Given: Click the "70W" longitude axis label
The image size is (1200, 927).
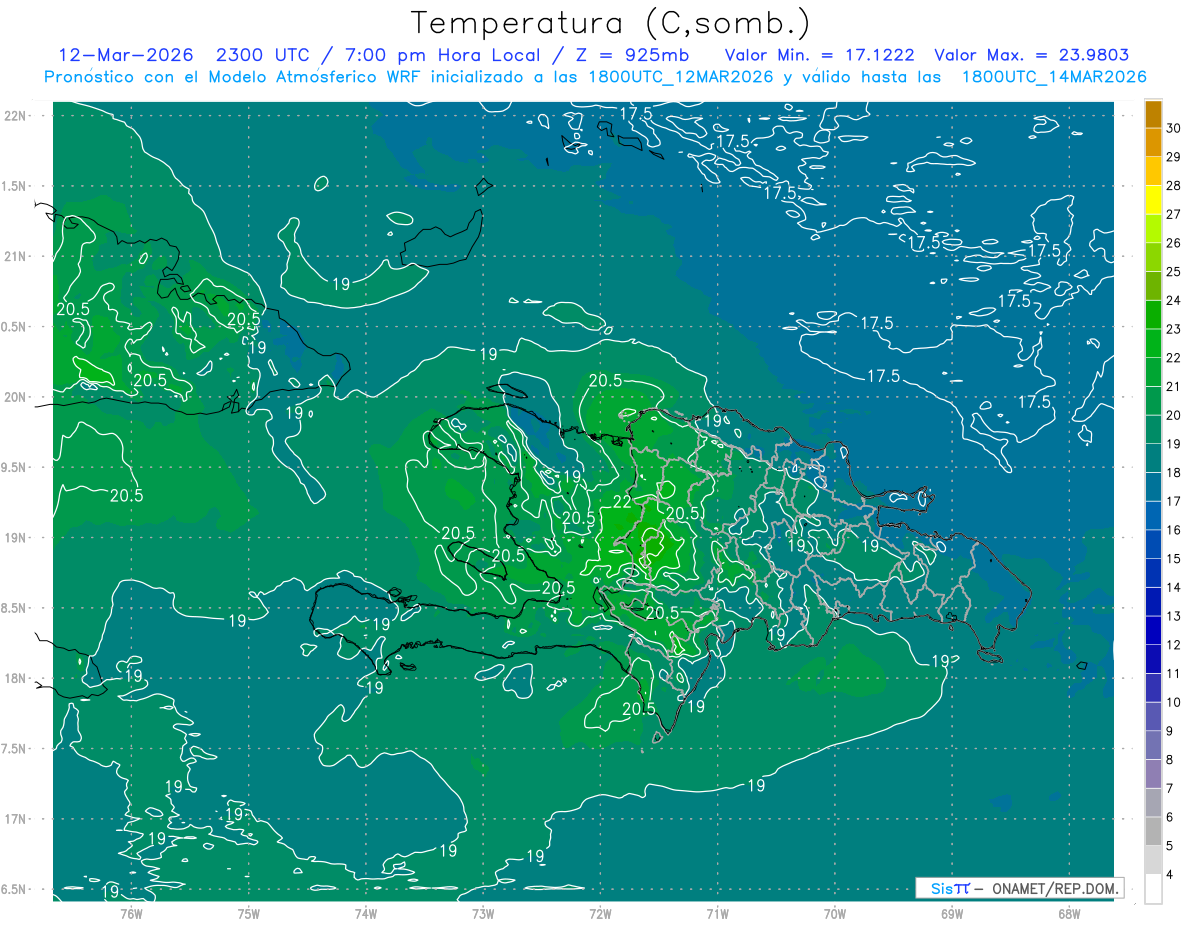Looking at the screenshot, I should (x=835, y=913).
